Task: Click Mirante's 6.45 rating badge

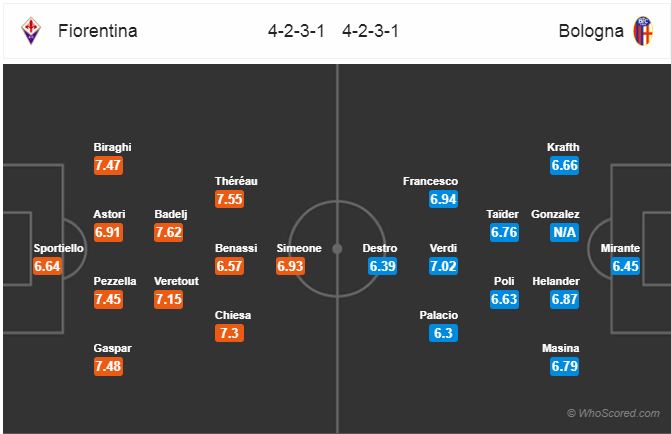Action: 625,266
